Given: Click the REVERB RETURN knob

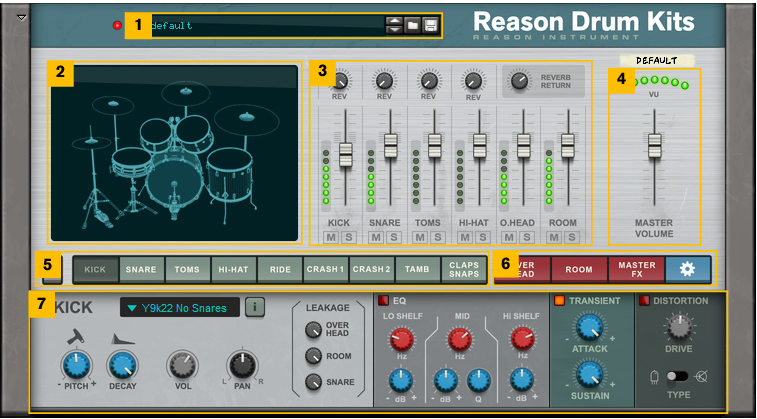Looking at the screenshot, I should click(519, 80).
